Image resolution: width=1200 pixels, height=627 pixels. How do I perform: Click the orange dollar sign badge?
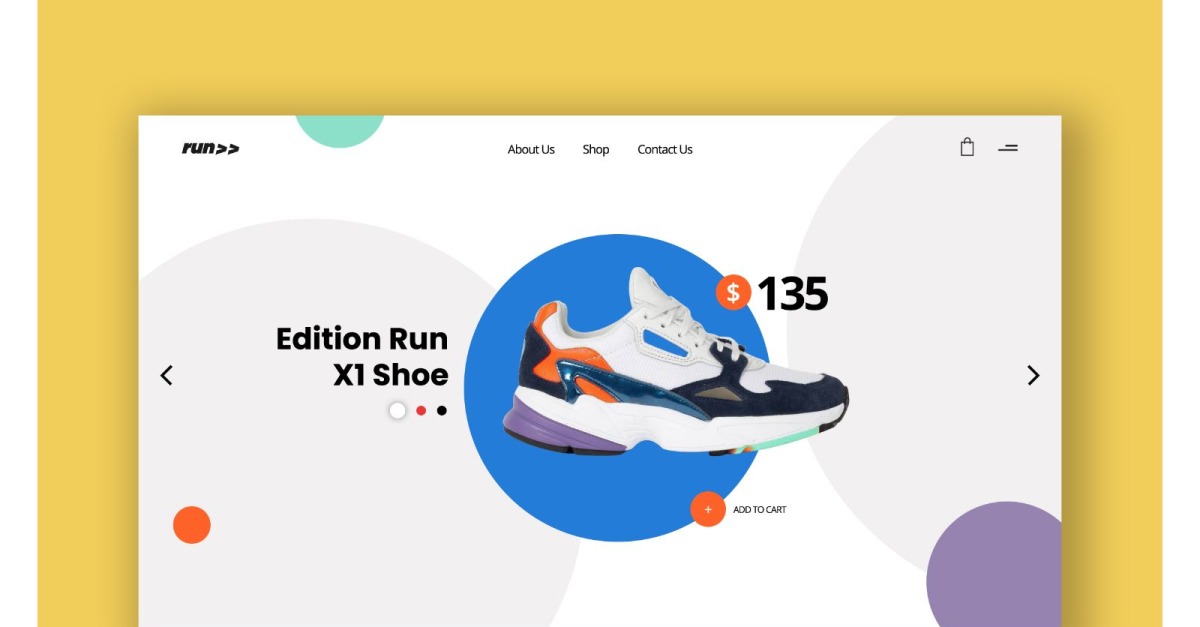pyautogui.click(x=733, y=292)
